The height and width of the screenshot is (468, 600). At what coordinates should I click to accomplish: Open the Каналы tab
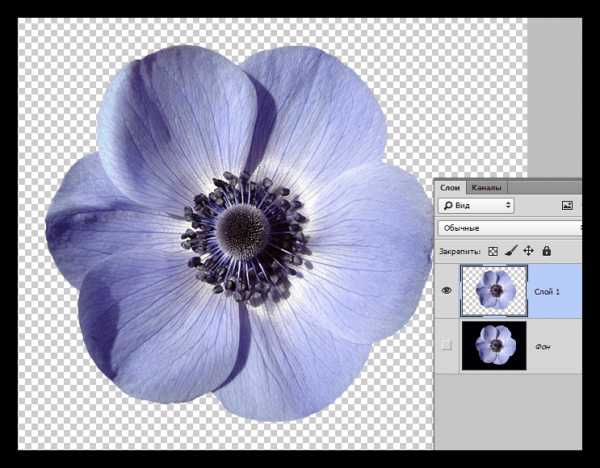[x=486, y=188]
